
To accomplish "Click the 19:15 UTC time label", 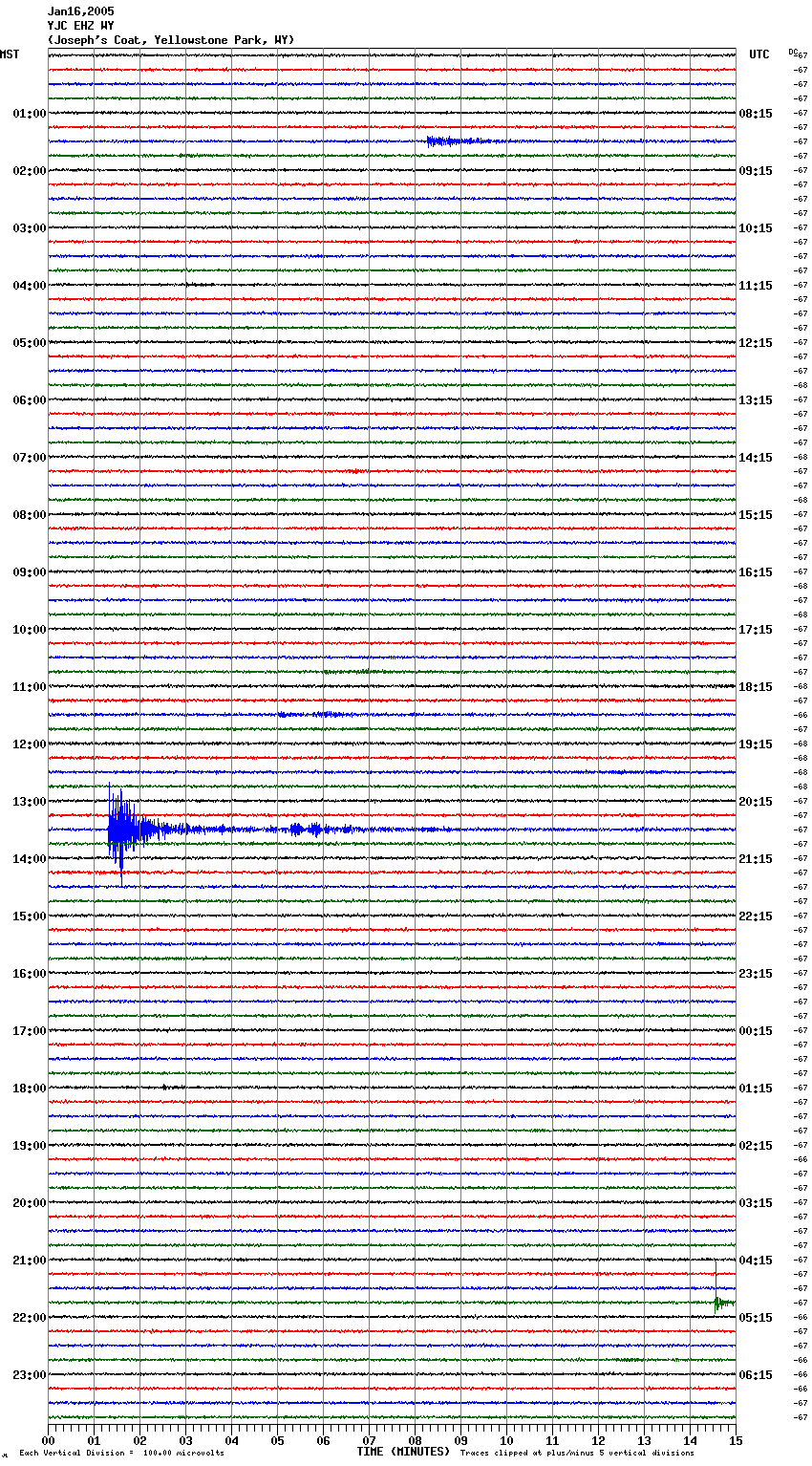I will point(756,744).
